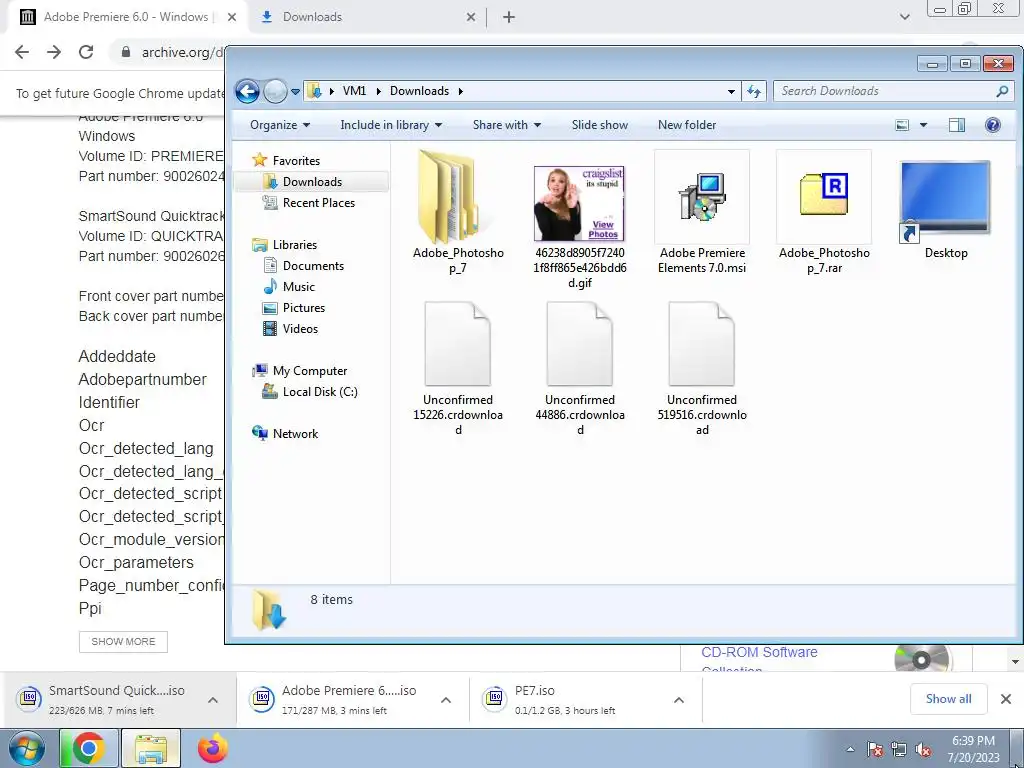Image resolution: width=1024 pixels, height=768 pixels.
Task: Click Chrome forward navigation arrow
Action: click(x=54, y=52)
